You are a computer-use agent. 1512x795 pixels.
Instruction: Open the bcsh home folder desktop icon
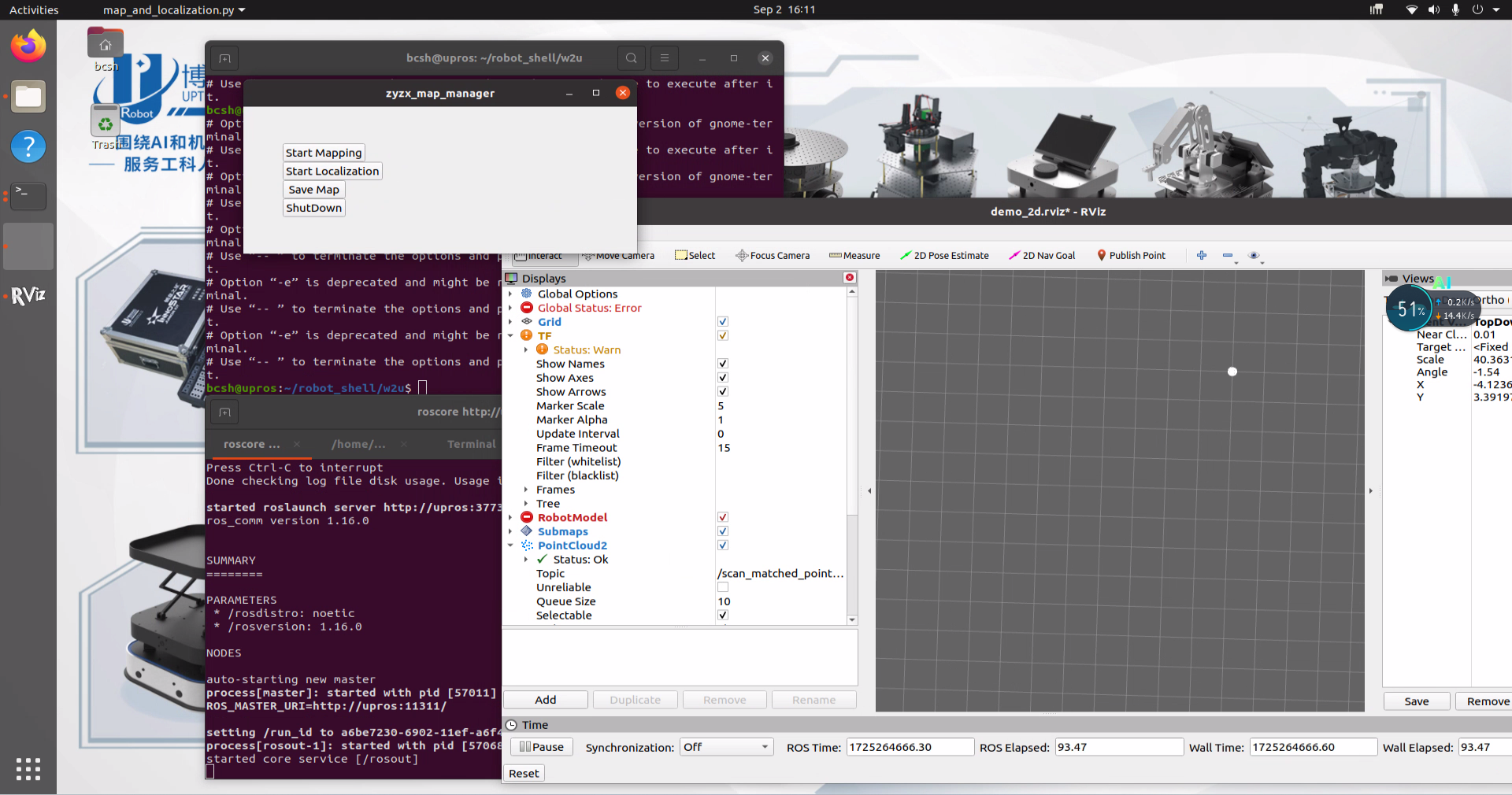(x=105, y=49)
